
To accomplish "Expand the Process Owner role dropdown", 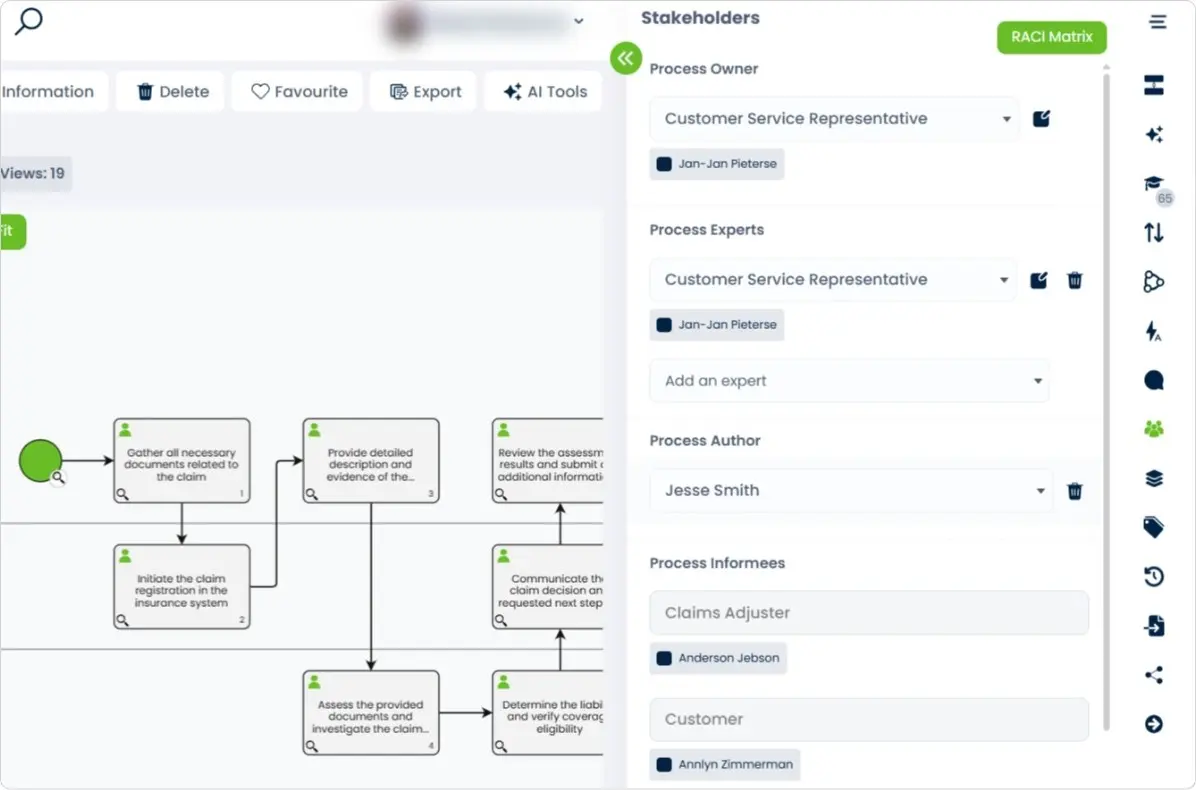I will (1006, 119).
